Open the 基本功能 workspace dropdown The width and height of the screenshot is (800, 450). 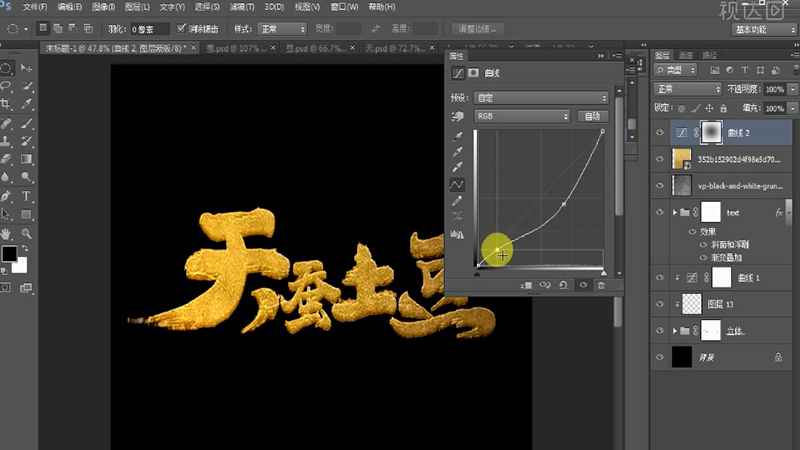[764, 30]
